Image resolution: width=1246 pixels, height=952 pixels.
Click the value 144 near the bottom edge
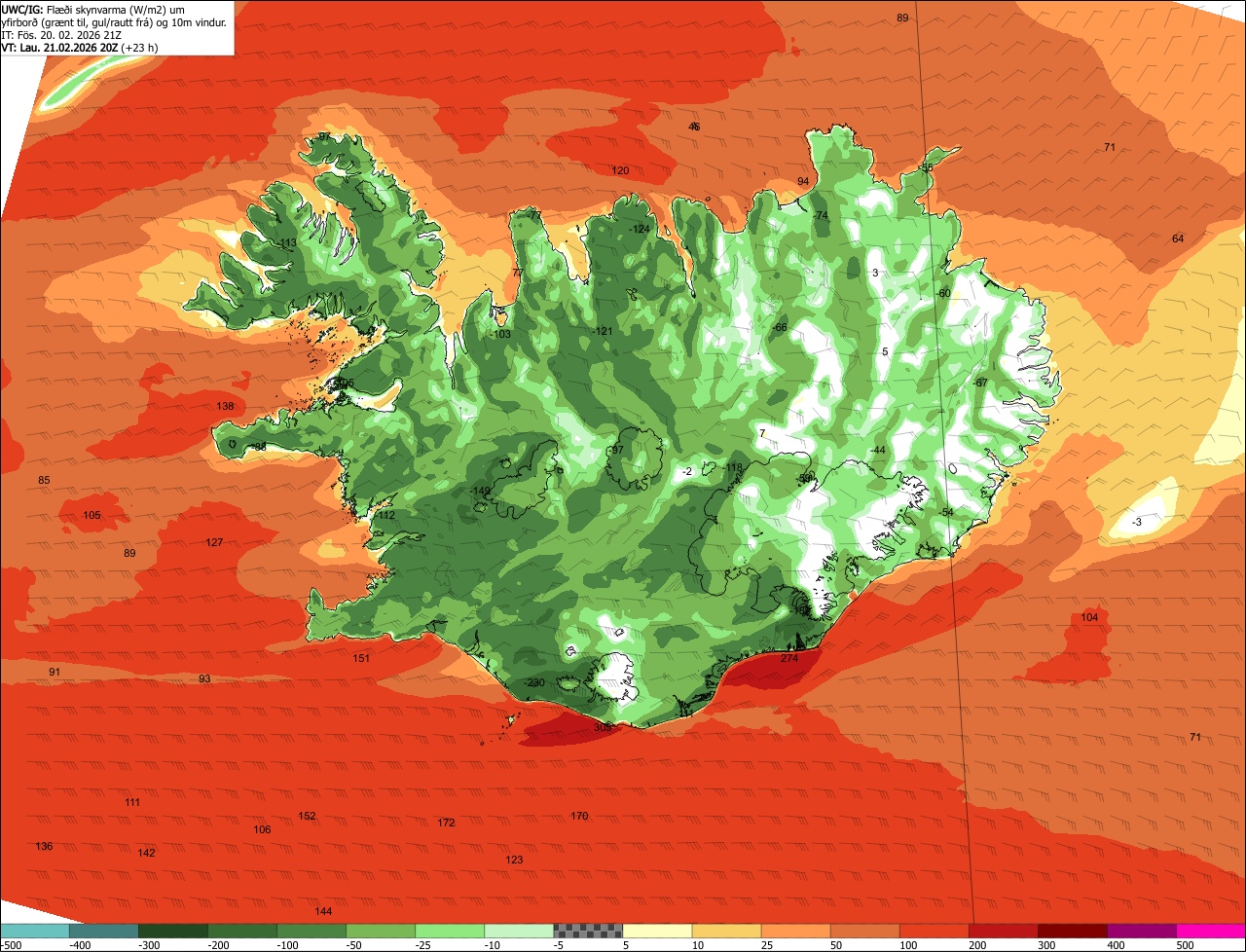tap(323, 912)
